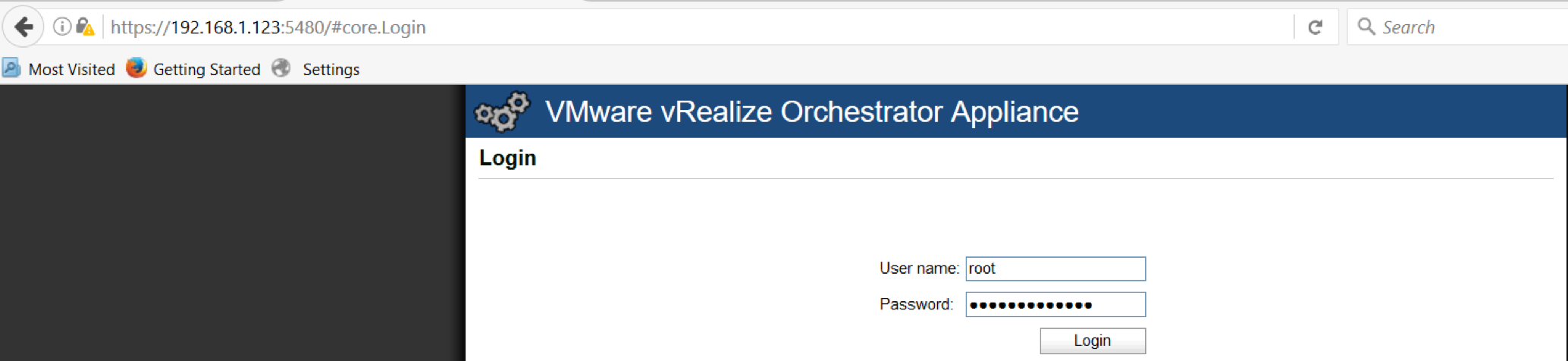
Task: Click the User name label
Action: (919, 268)
